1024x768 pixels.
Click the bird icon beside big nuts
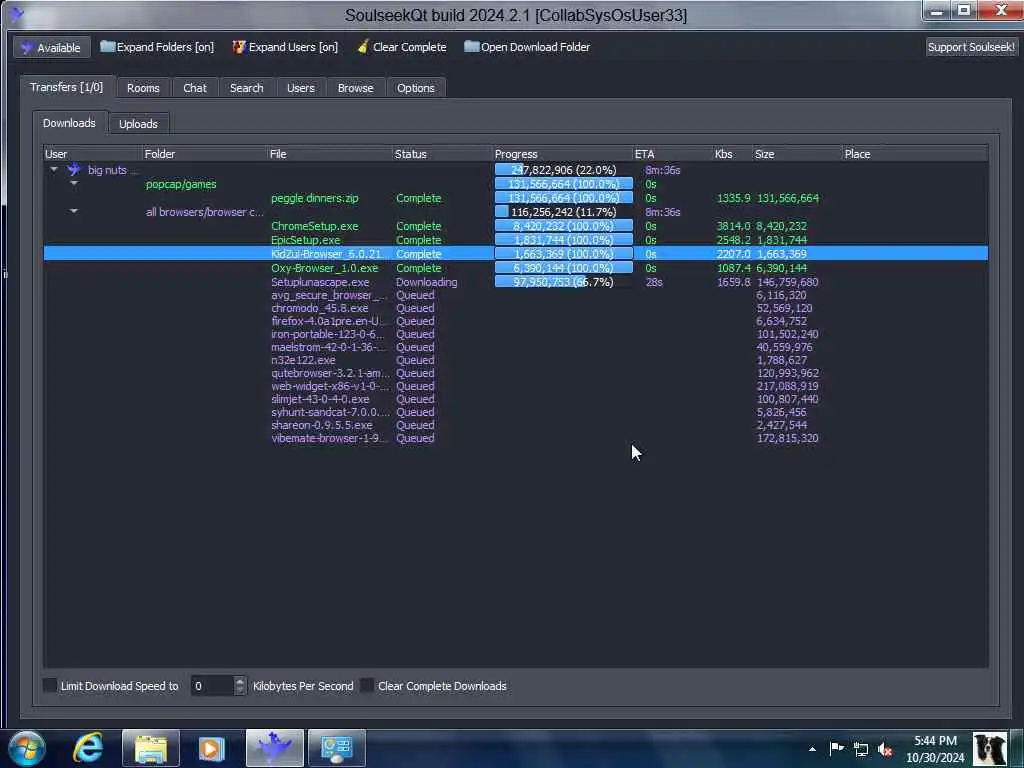(x=74, y=170)
